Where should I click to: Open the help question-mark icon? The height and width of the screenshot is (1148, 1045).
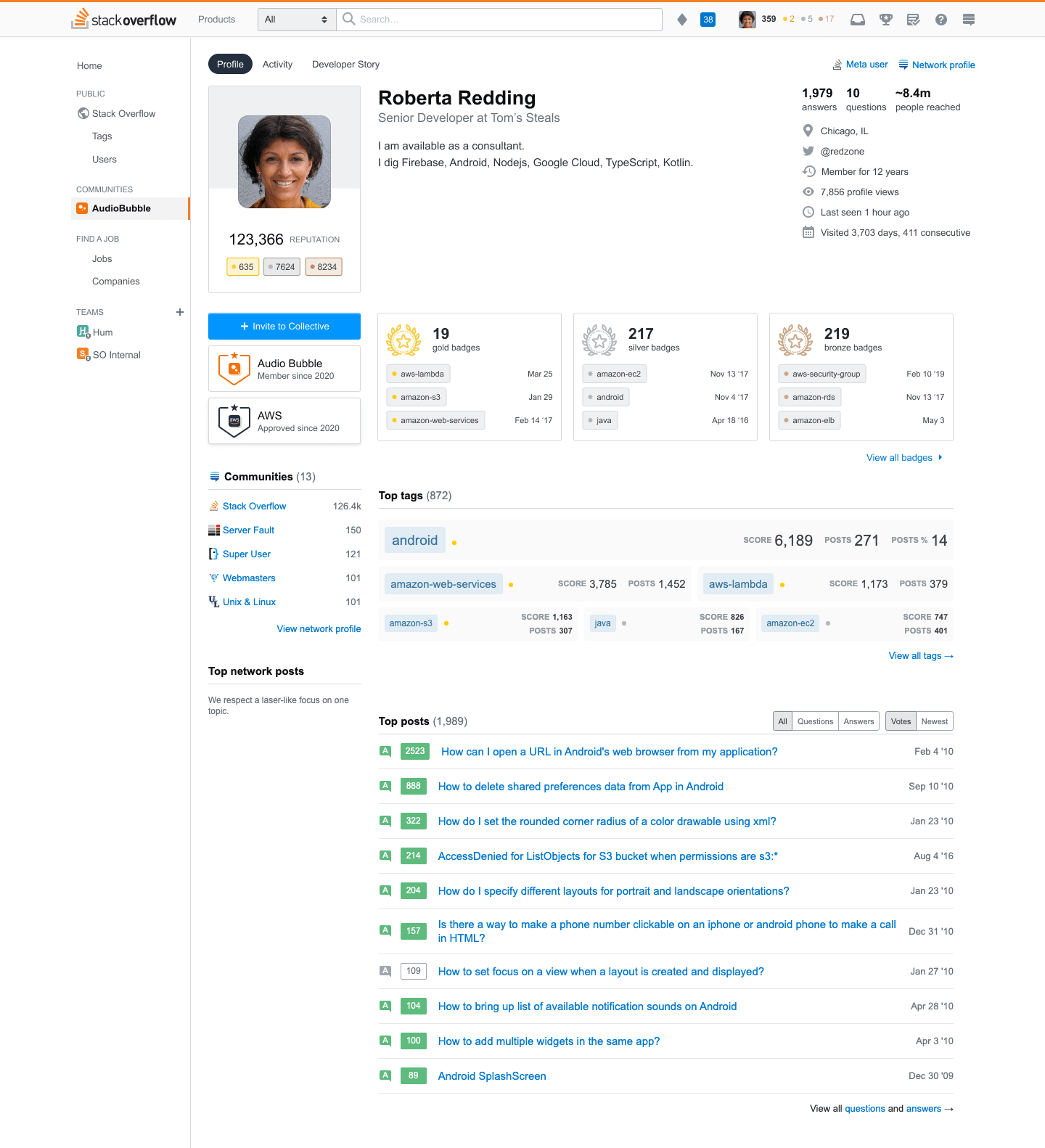point(941,20)
